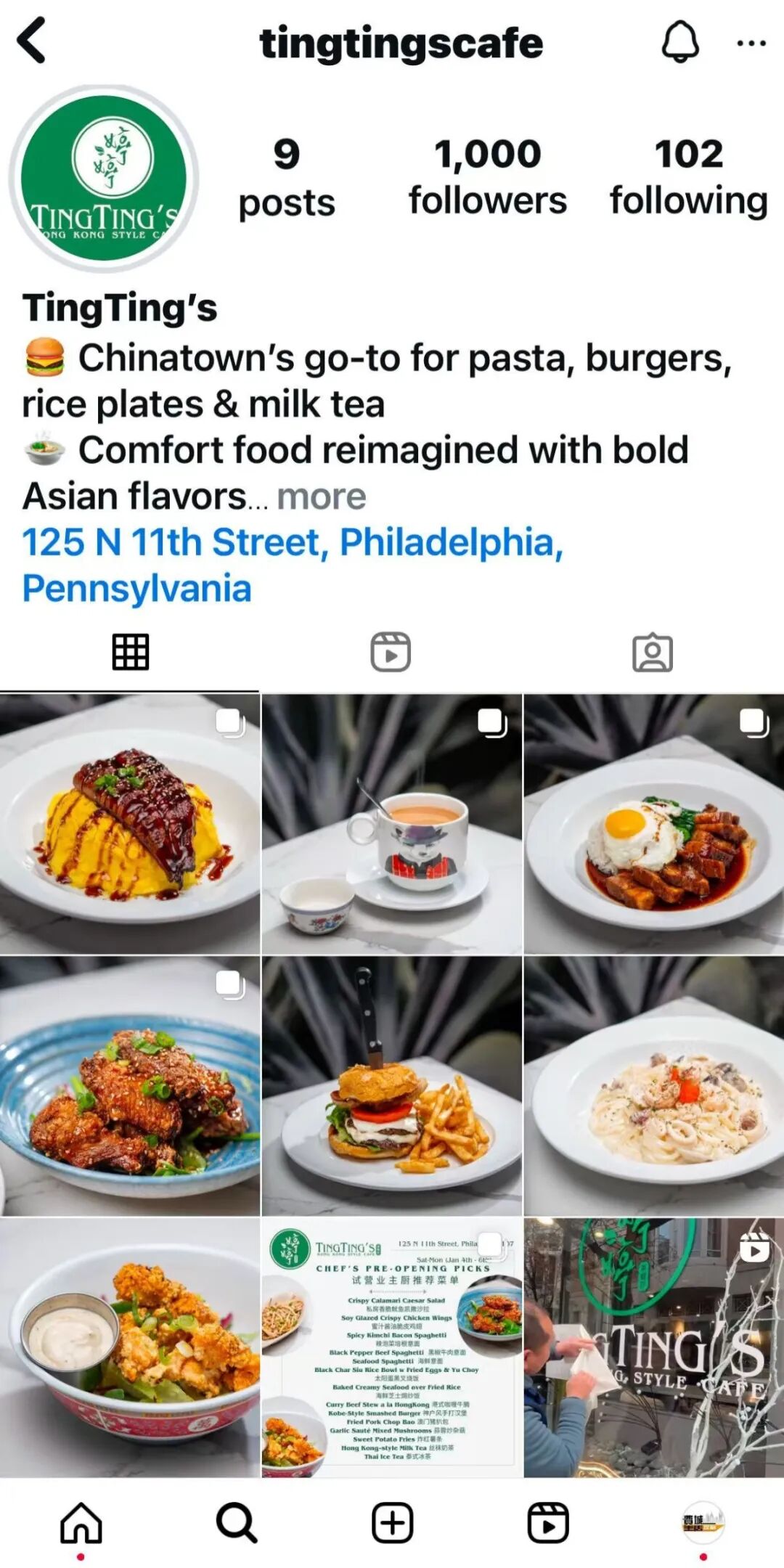
Task: Open the burger and fries post
Action: coord(392,1086)
